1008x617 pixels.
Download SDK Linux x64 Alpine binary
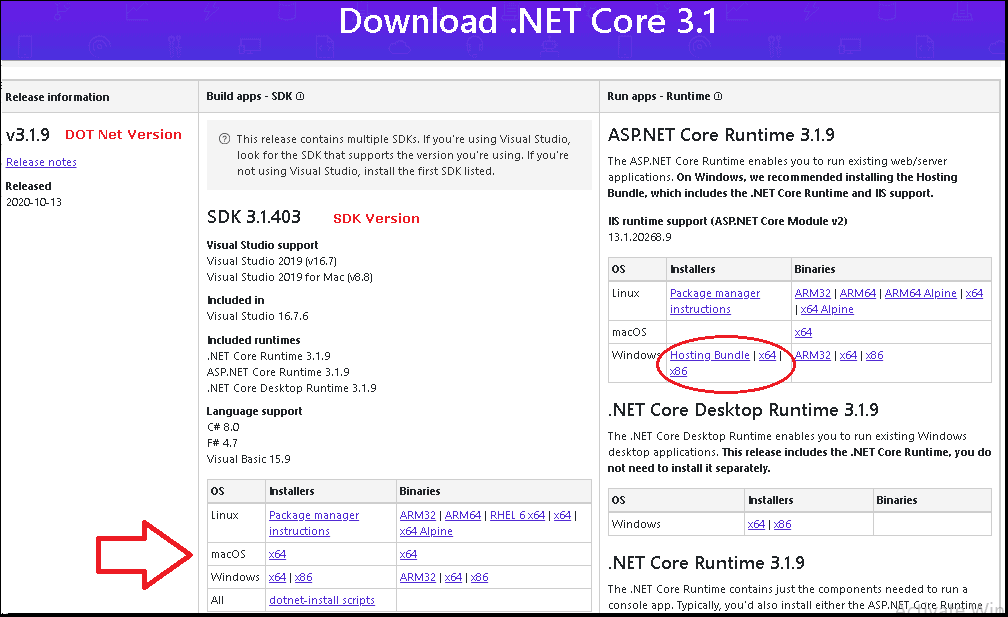pyautogui.click(x=426, y=532)
